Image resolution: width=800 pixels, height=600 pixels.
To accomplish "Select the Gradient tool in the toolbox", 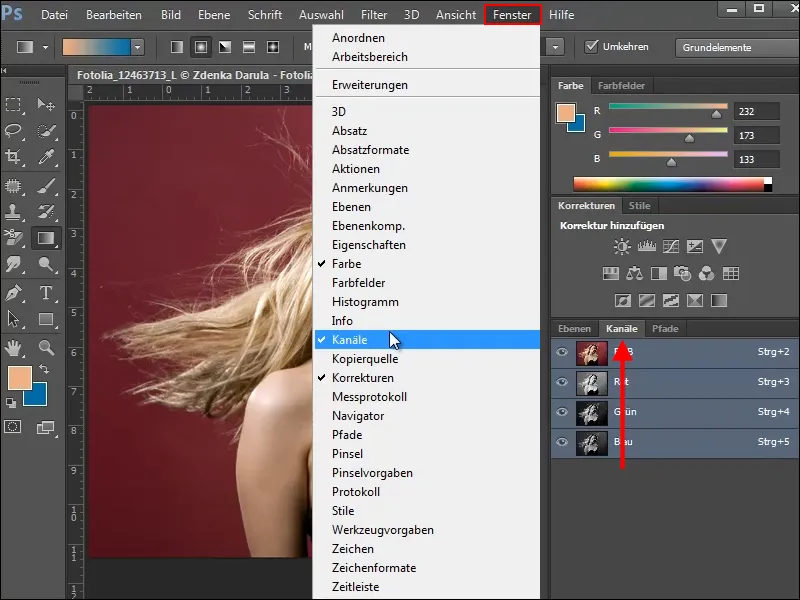I will [46, 238].
